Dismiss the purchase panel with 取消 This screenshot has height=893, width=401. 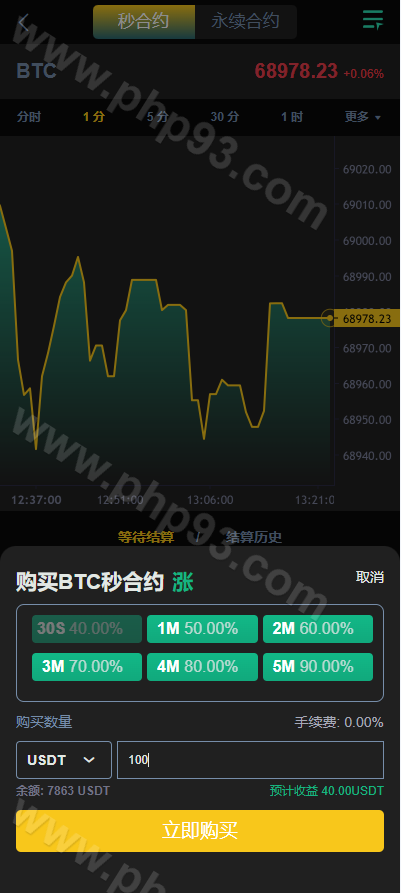click(x=370, y=577)
